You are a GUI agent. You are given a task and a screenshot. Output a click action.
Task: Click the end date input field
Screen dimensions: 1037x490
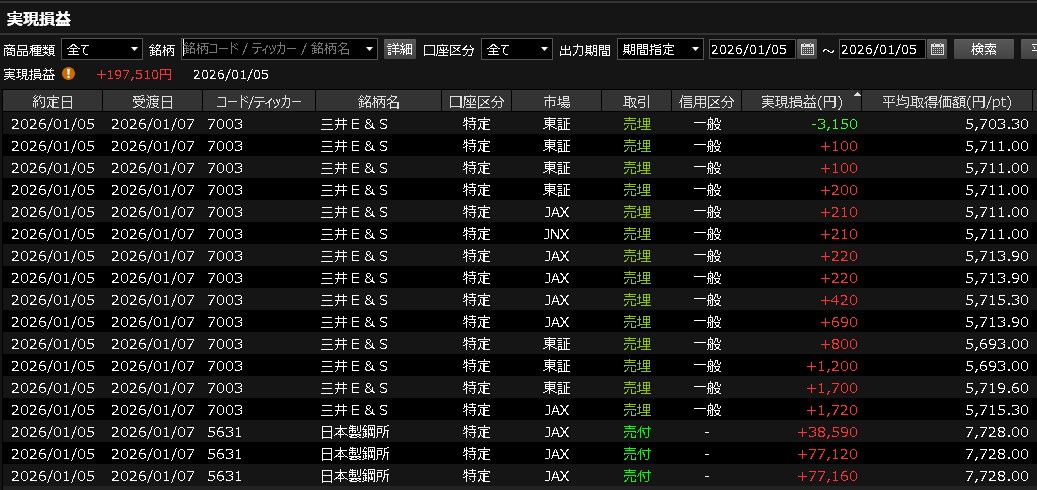tap(882, 49)
